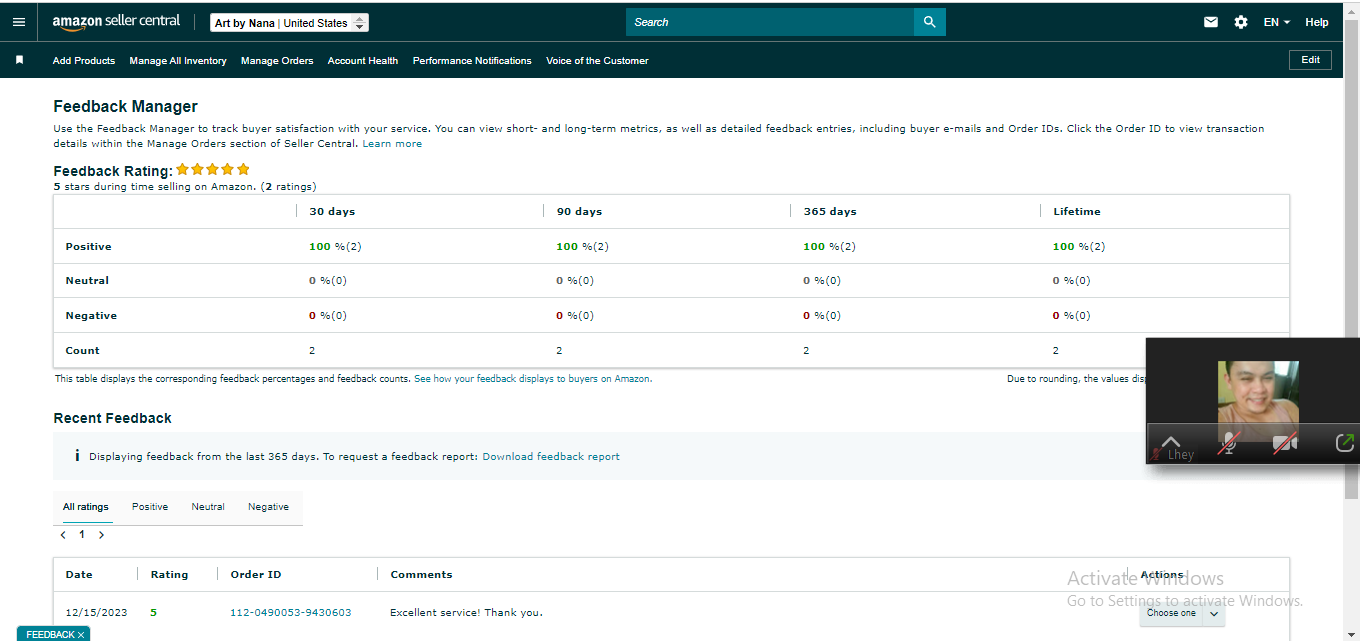Screen dimensions: 1360x641
Task: Expand the call overlay up-chevron
Action: (1171, 441)
